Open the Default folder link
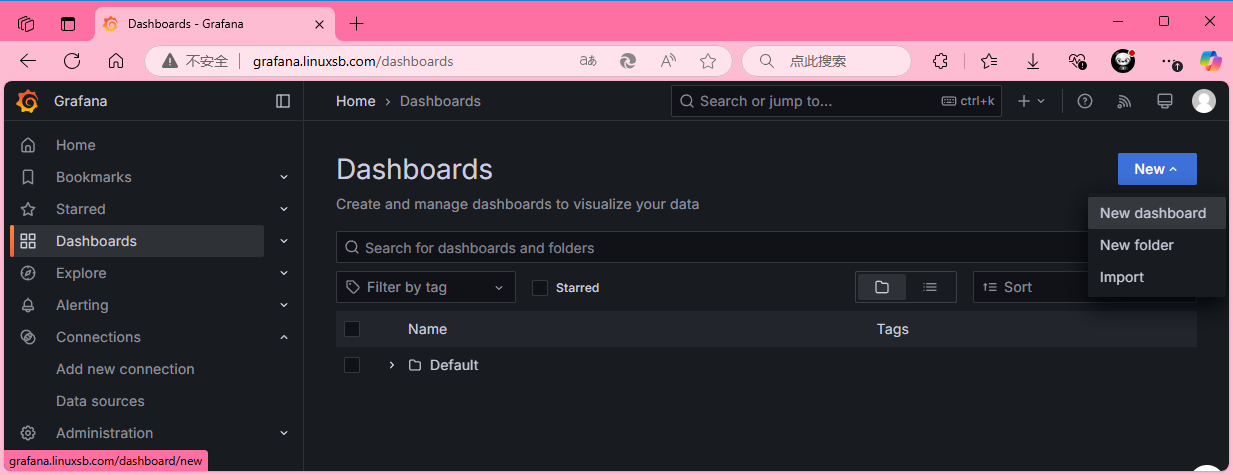1233x475 pixels. [454, 365]
